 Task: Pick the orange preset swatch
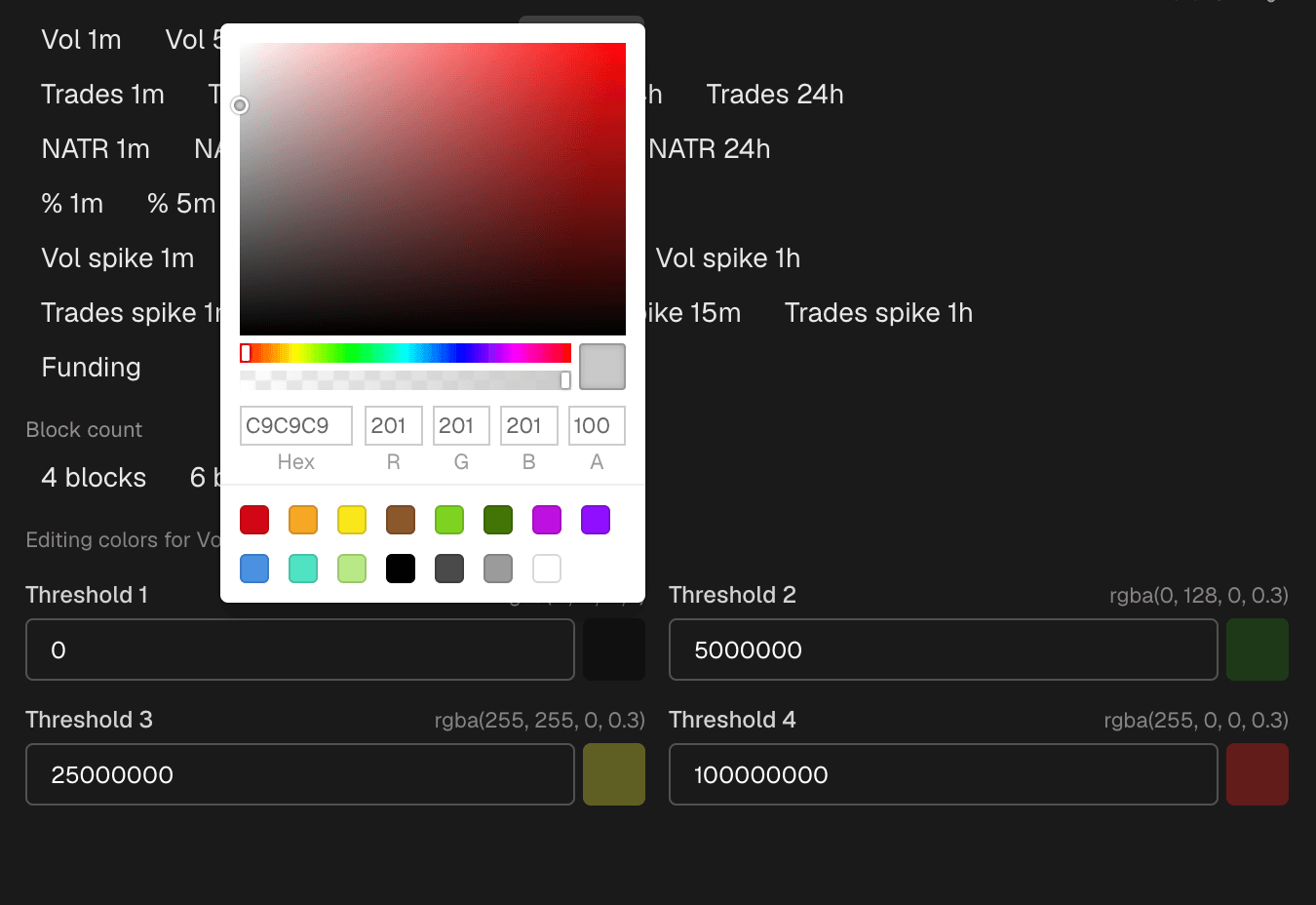pos(303,520)
